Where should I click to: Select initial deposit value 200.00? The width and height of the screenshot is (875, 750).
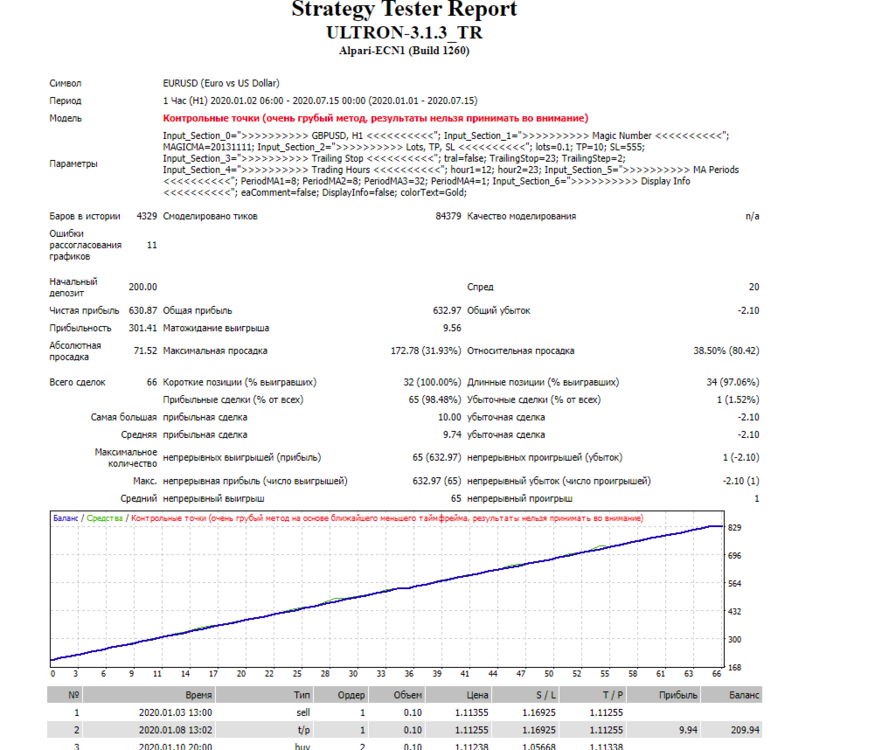coord(143,287)
